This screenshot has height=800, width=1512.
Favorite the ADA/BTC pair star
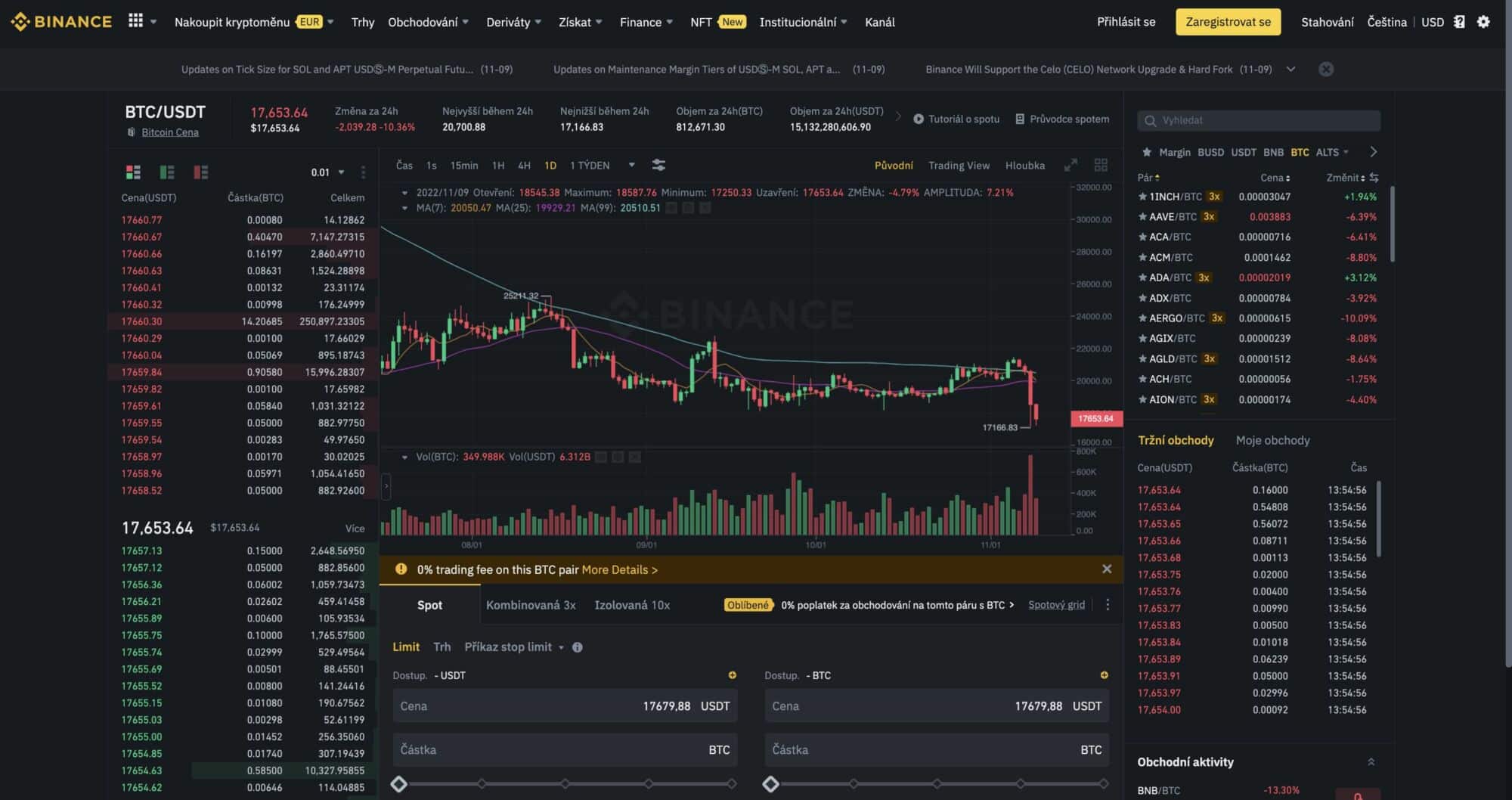[x=1142, y=278]
